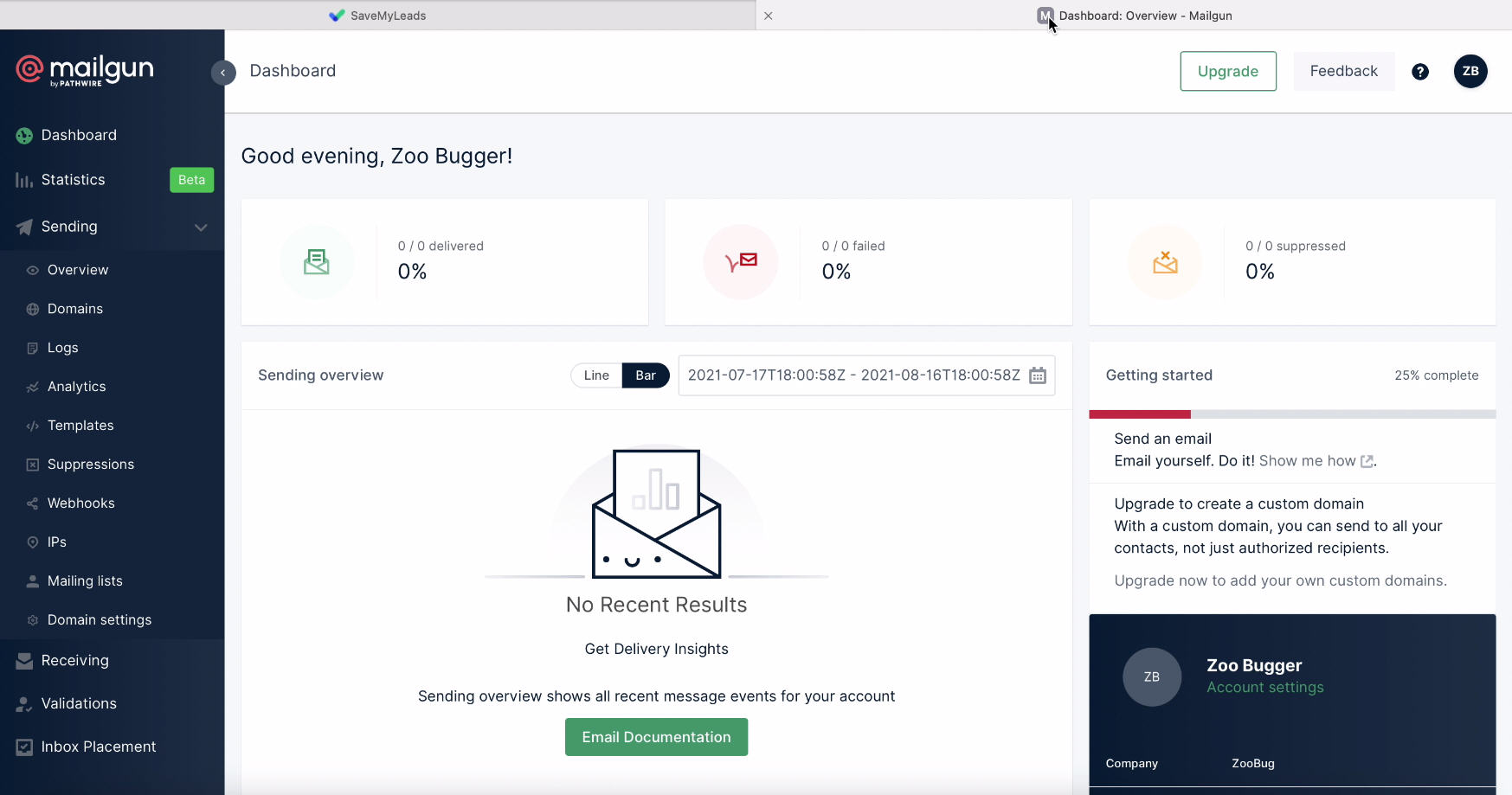
Task: Collapse the Sending menu chevron
Action: tap(201, 228)
